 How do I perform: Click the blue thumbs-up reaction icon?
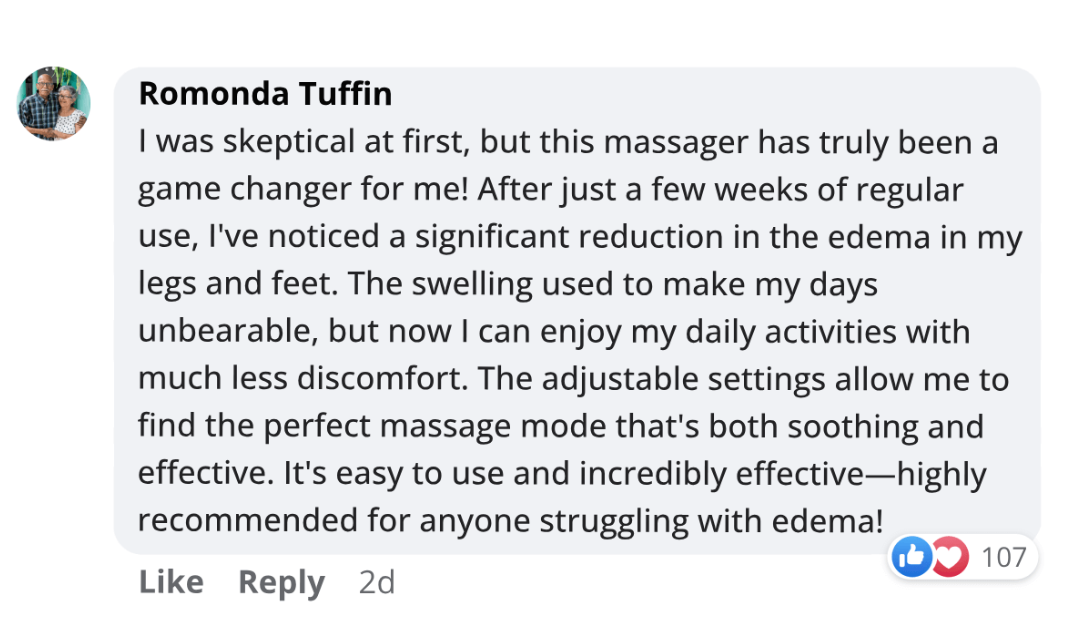coord(911,557)
